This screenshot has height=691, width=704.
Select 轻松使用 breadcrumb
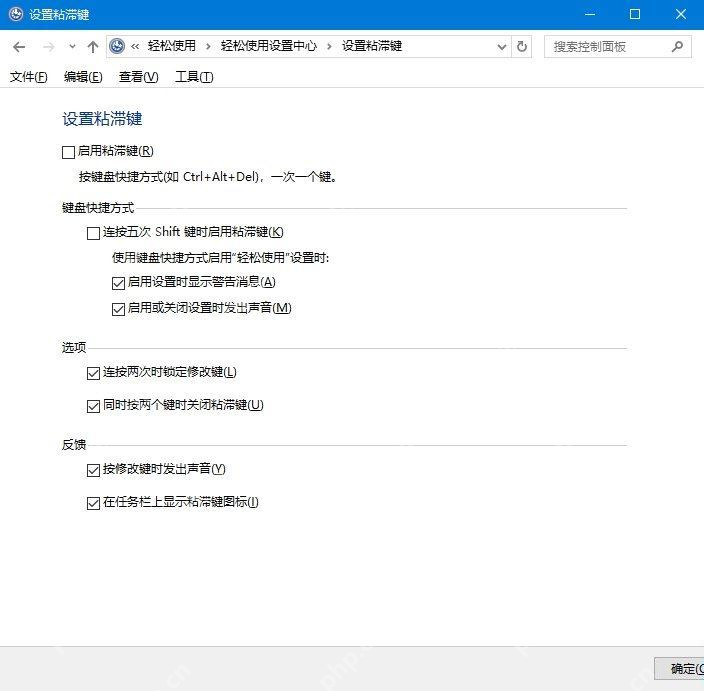click(172, 46)
